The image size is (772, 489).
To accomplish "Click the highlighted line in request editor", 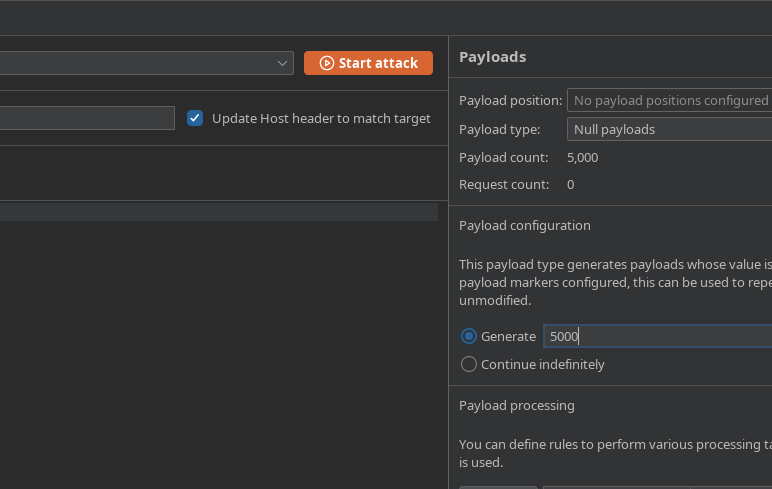I will click(218, 212).
